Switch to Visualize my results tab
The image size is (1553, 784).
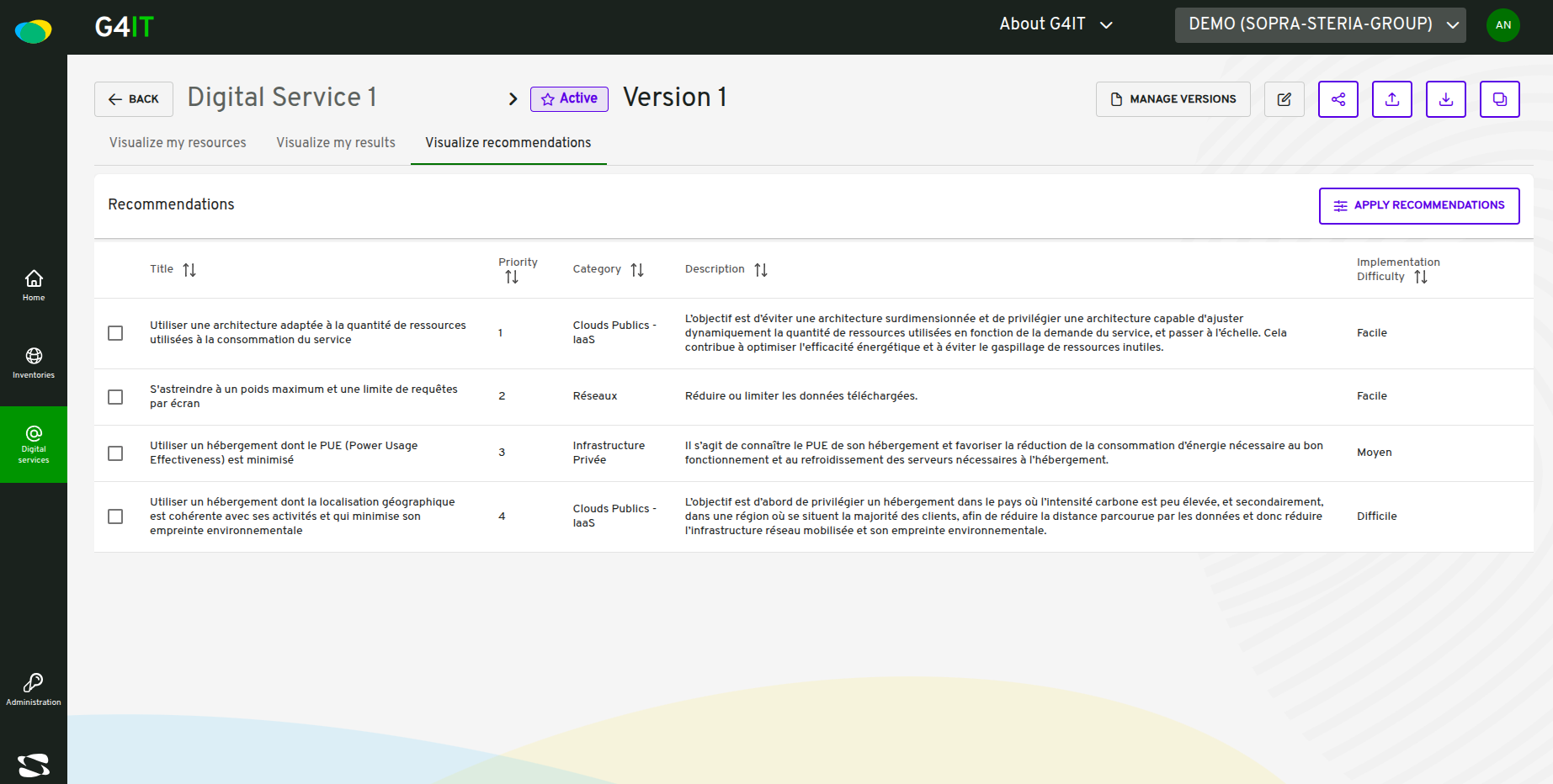tap(336, 143)
